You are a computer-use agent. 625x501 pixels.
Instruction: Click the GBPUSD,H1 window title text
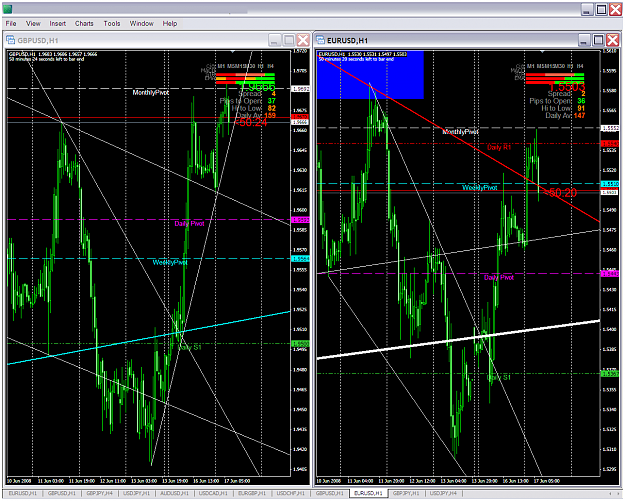38,40
